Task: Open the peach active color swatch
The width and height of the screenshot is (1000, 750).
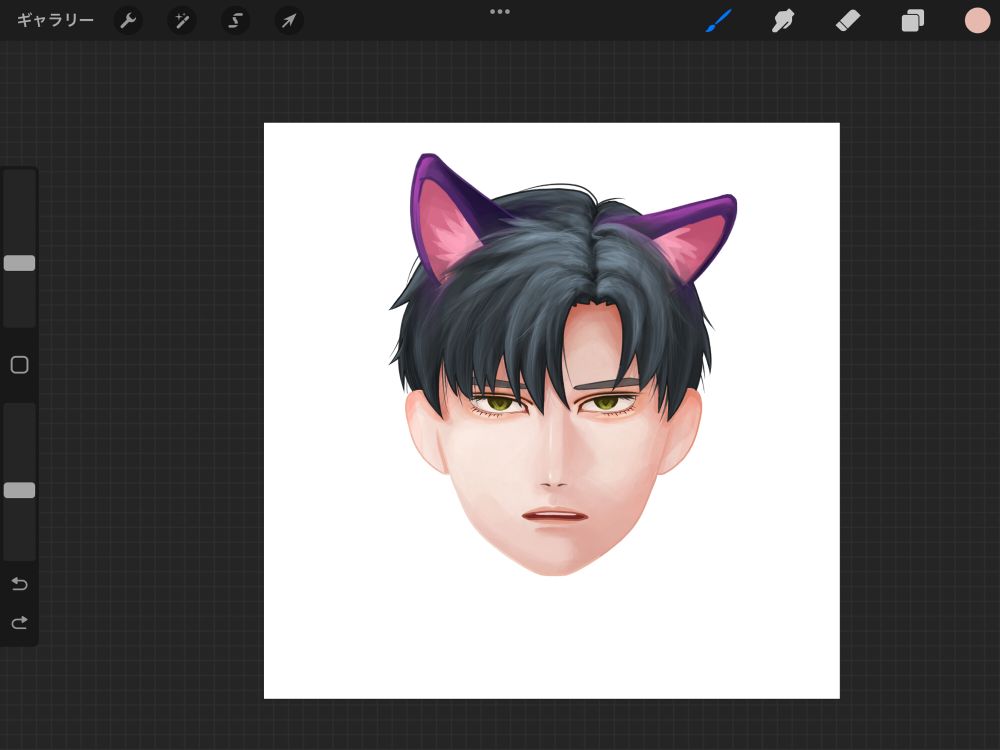Action: (x=977, y=20)
